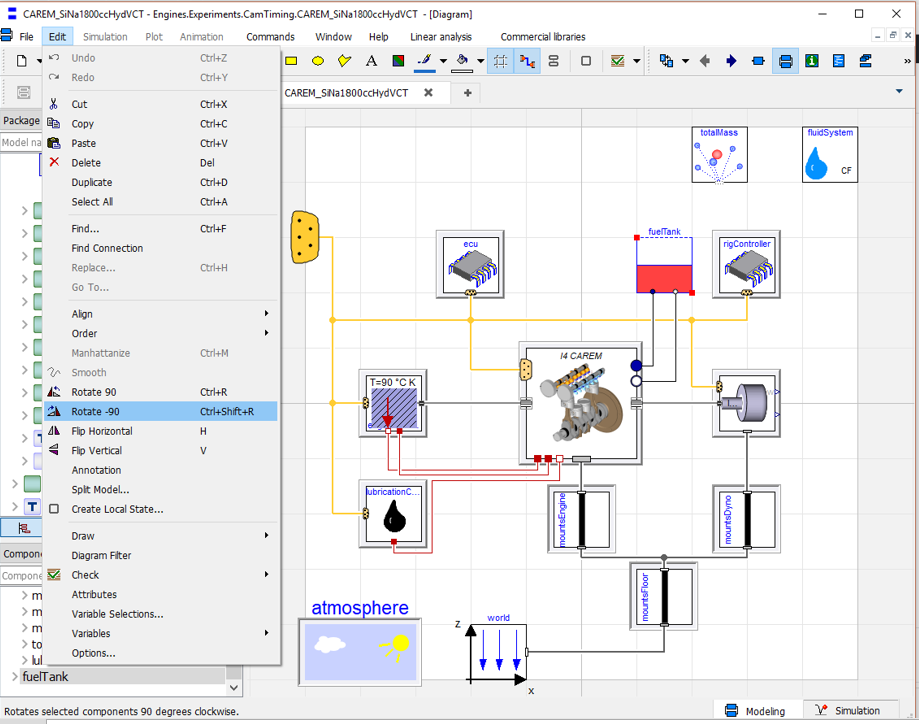Open the documentation info layer icon
The image size is (919, 724).
812,61
